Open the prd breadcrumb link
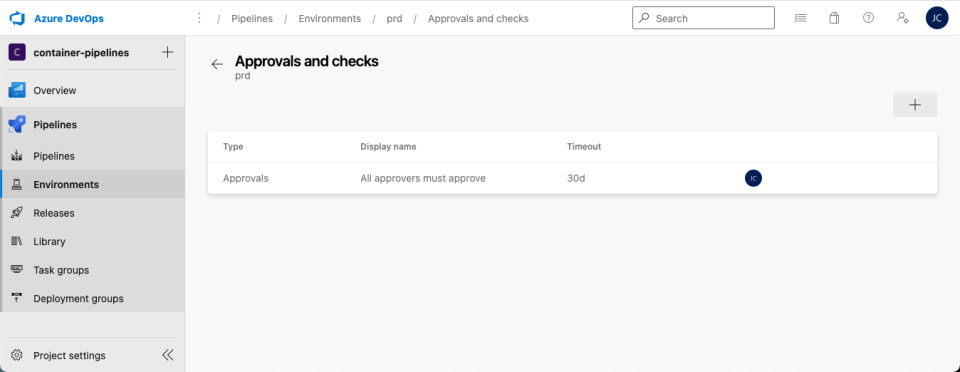Screen dimensions: 960x372 tap(394, 18)
